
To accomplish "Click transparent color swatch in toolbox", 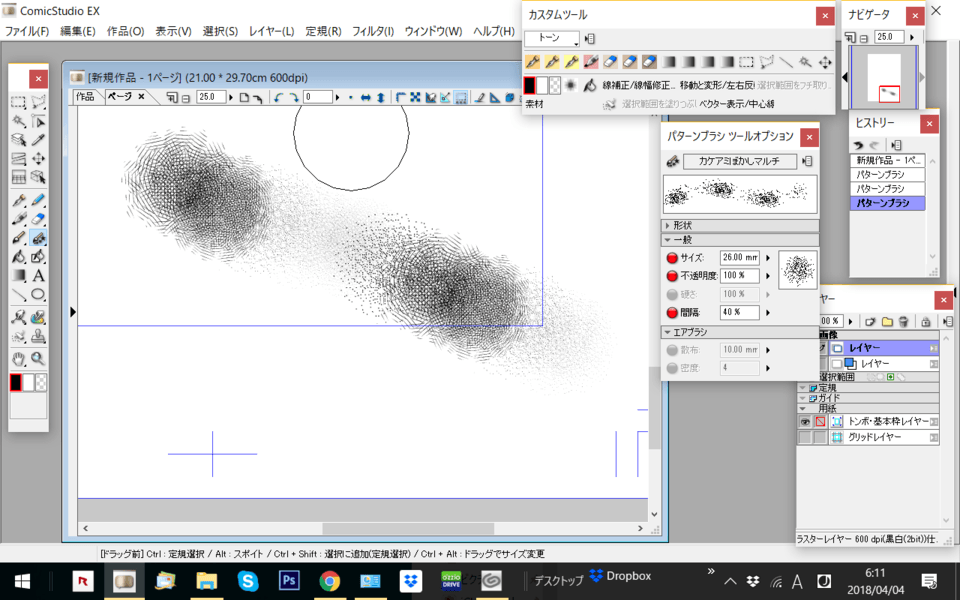I will (40, 383).
